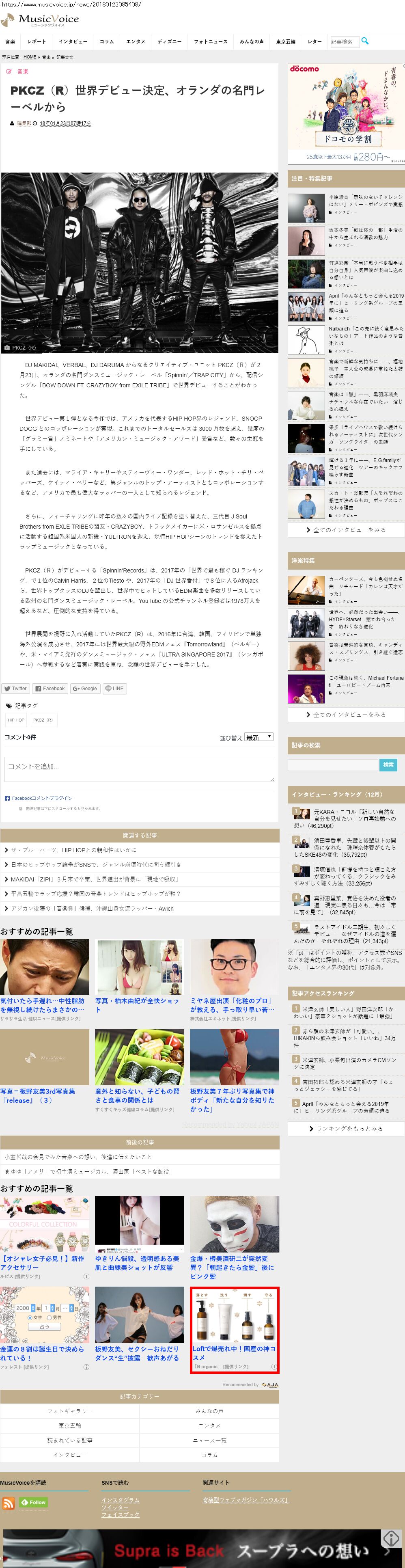Share article via Twitter button
This screenshot has height=1568, width=405.
15,689
